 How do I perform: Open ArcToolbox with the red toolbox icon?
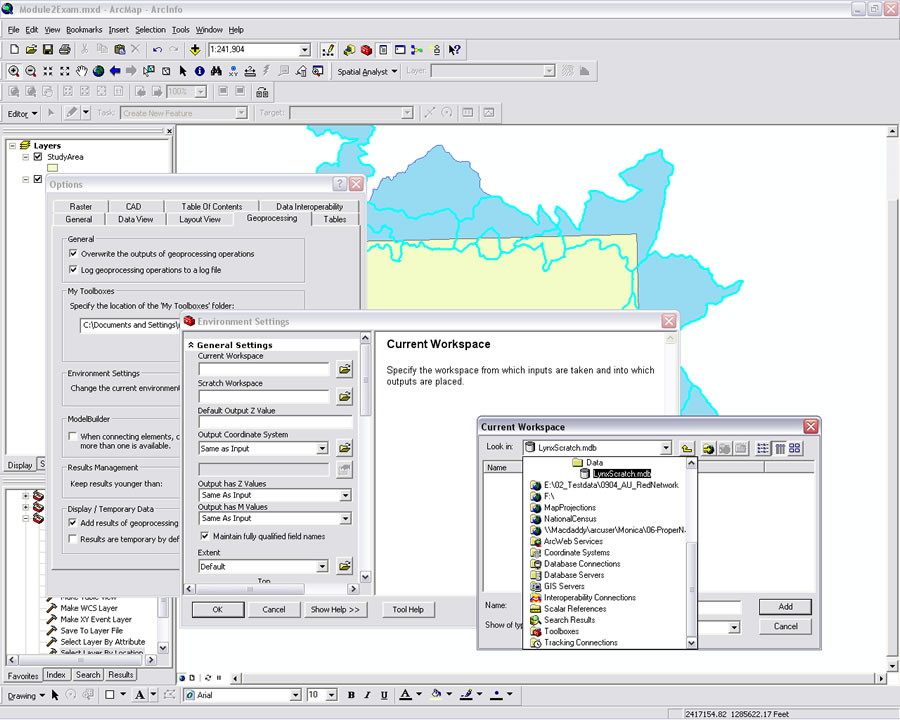(366, 49)
